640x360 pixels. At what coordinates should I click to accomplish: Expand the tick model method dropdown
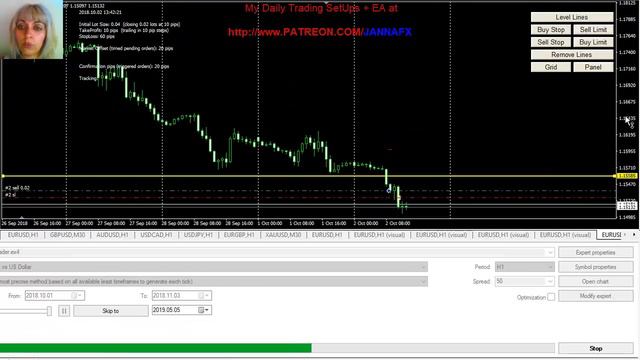click(423, 282)
